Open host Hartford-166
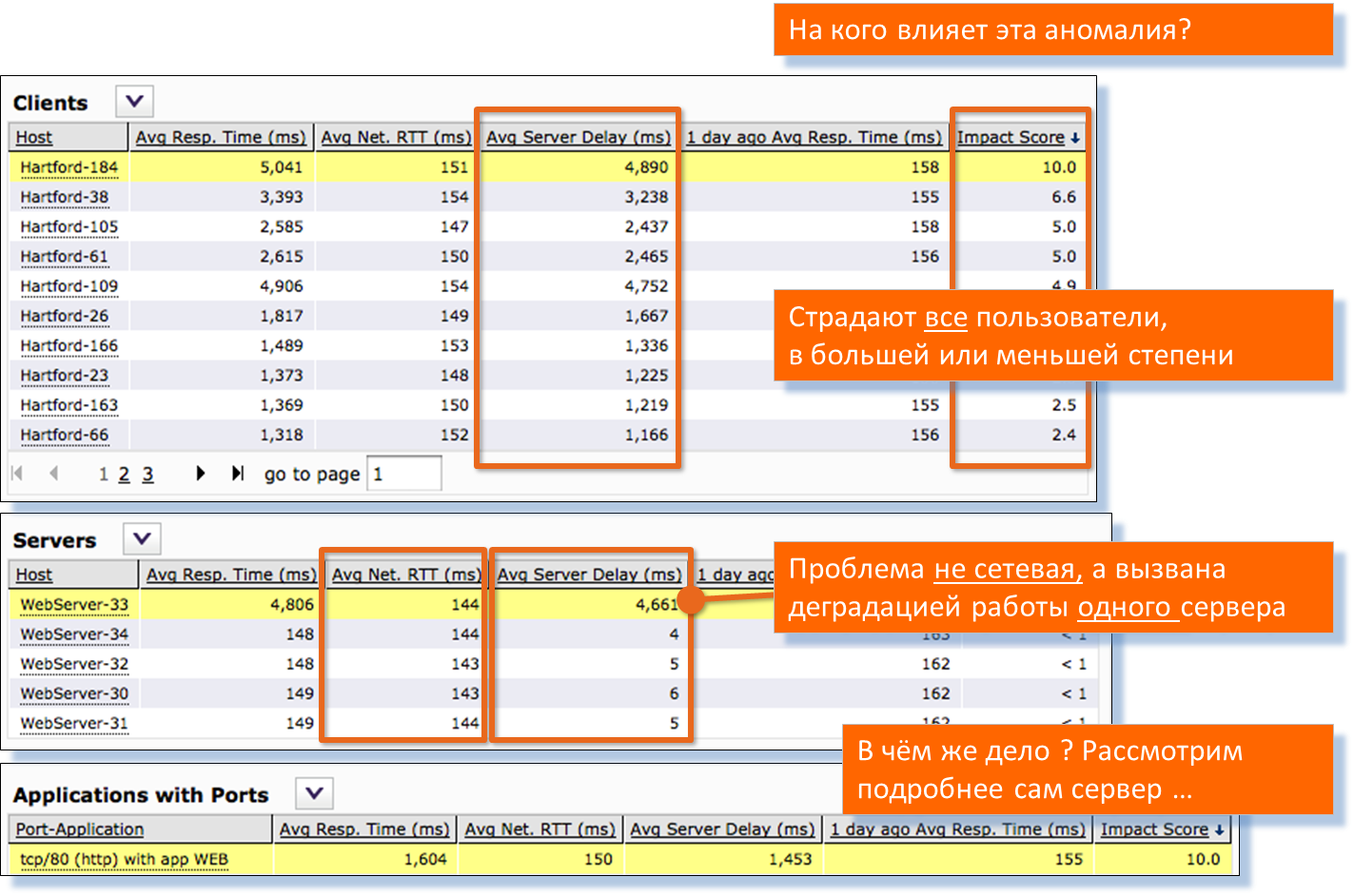The image size is (1354, 896). tap(69, 345)
